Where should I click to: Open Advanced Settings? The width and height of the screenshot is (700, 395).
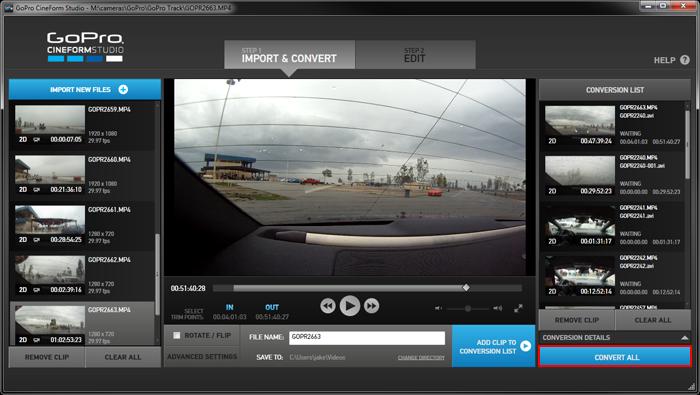[x=202, y=357]
